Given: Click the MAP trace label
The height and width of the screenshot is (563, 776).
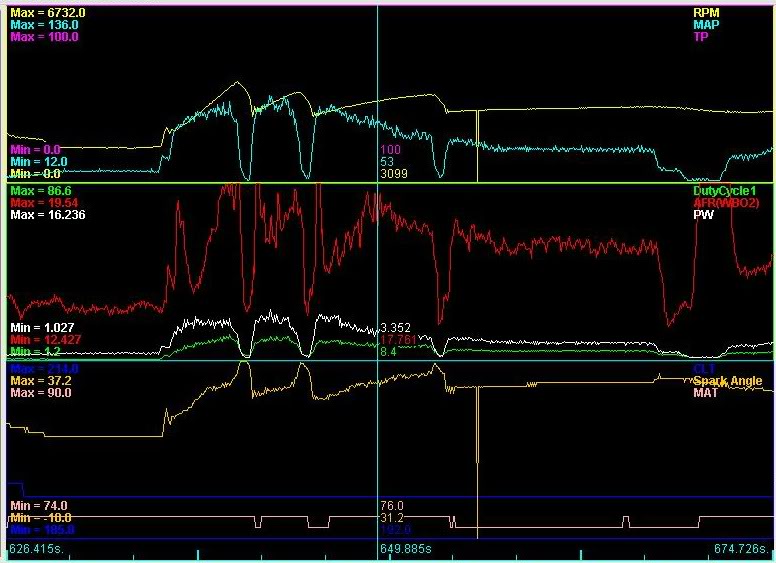Looking at the screenshot, I should (706, 25).
